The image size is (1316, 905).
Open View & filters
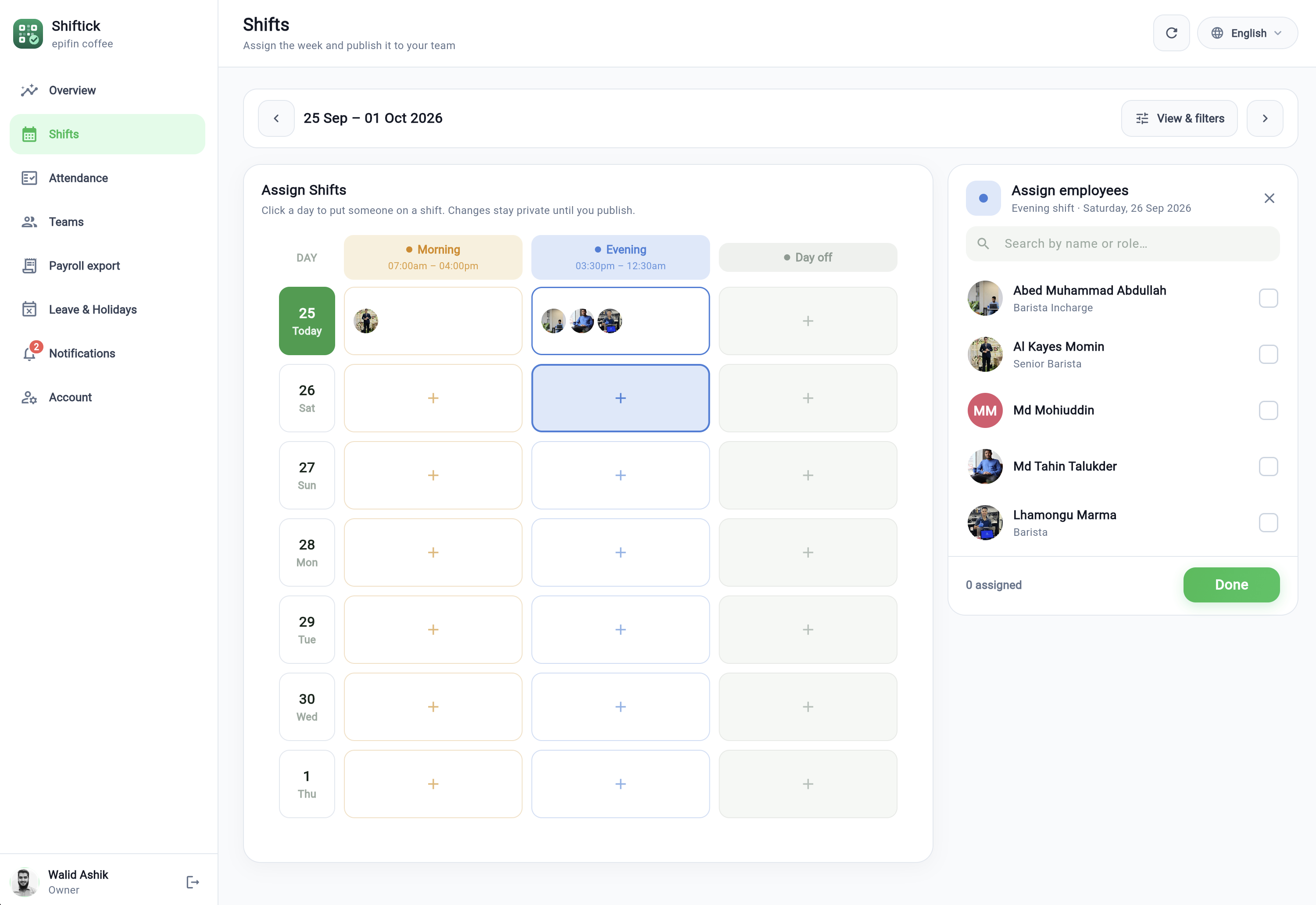tap(1179, 118)
